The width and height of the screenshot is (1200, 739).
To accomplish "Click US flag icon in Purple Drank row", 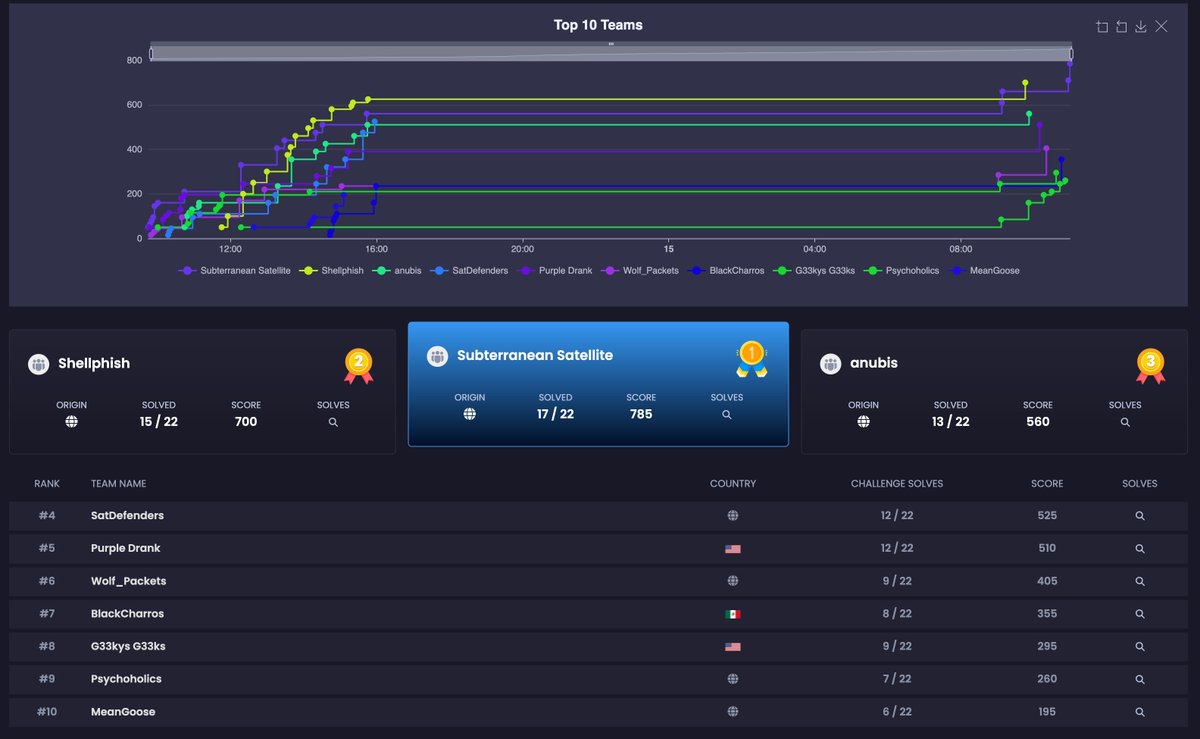I will 733,548.
